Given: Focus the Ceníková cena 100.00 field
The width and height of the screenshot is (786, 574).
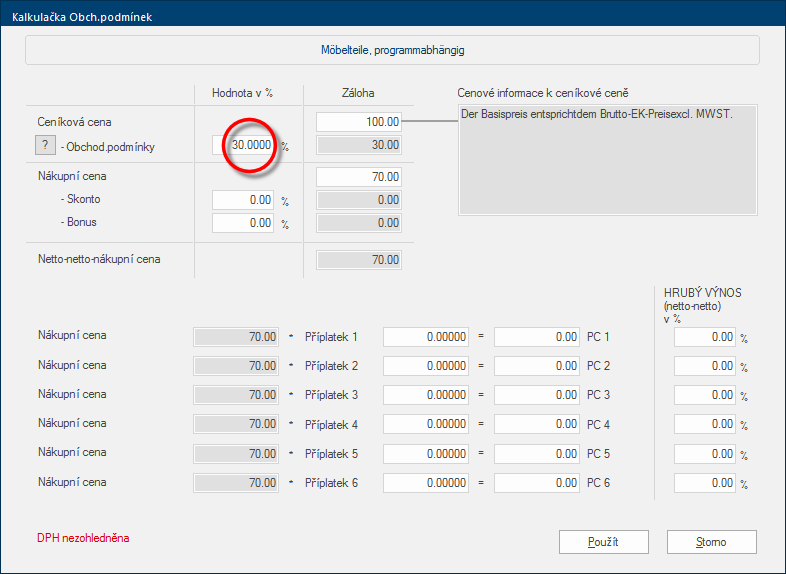Looking at the screenshot, I should tap(359, 122).
